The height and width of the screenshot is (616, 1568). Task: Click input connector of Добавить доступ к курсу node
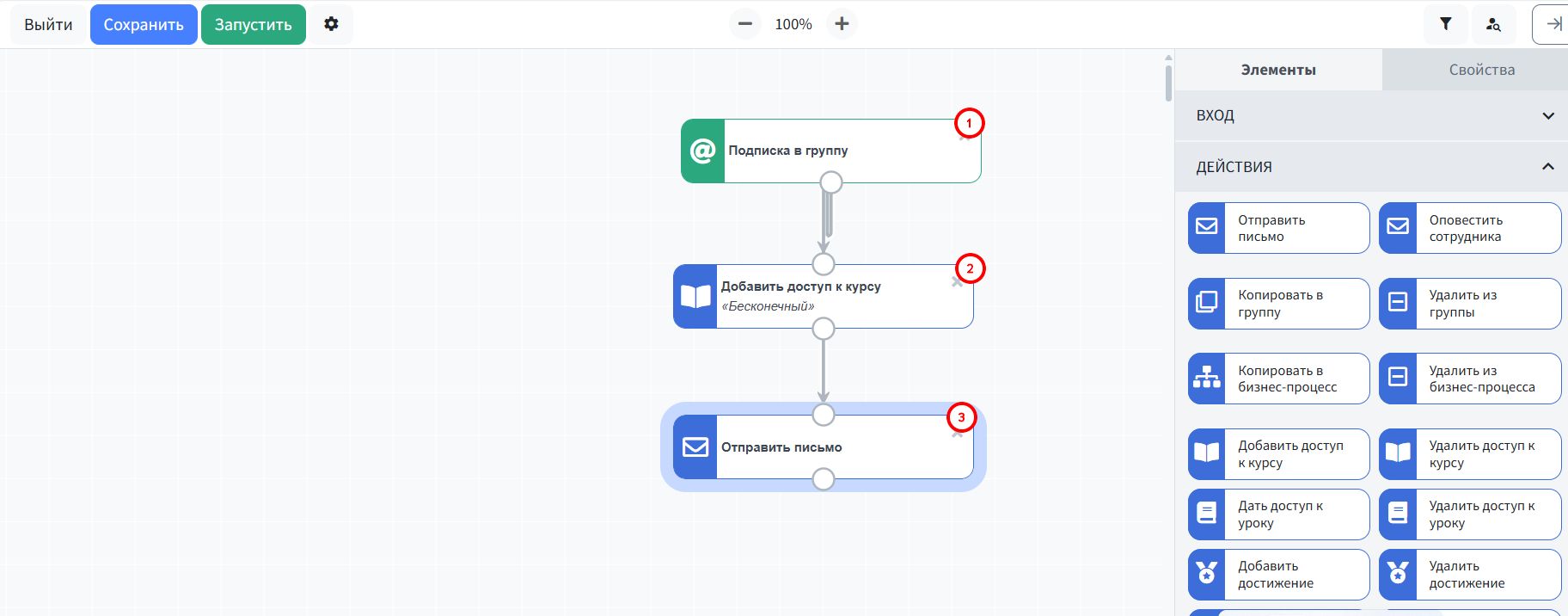coord(824,264)
